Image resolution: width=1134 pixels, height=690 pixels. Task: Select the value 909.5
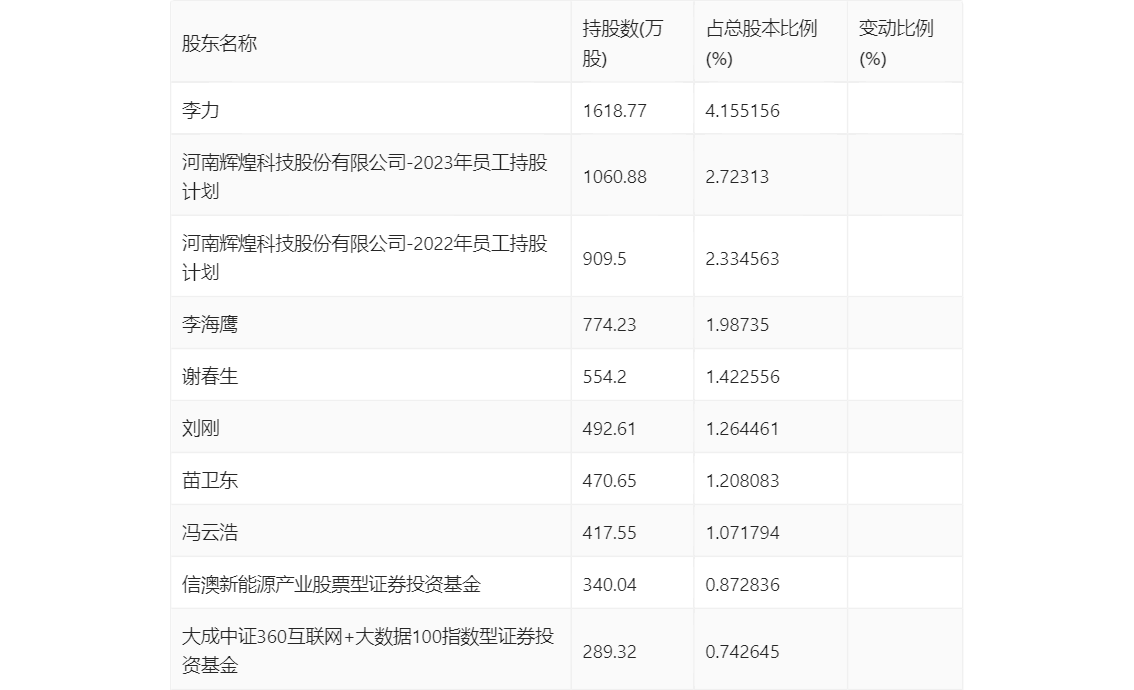tap(604, 258)
